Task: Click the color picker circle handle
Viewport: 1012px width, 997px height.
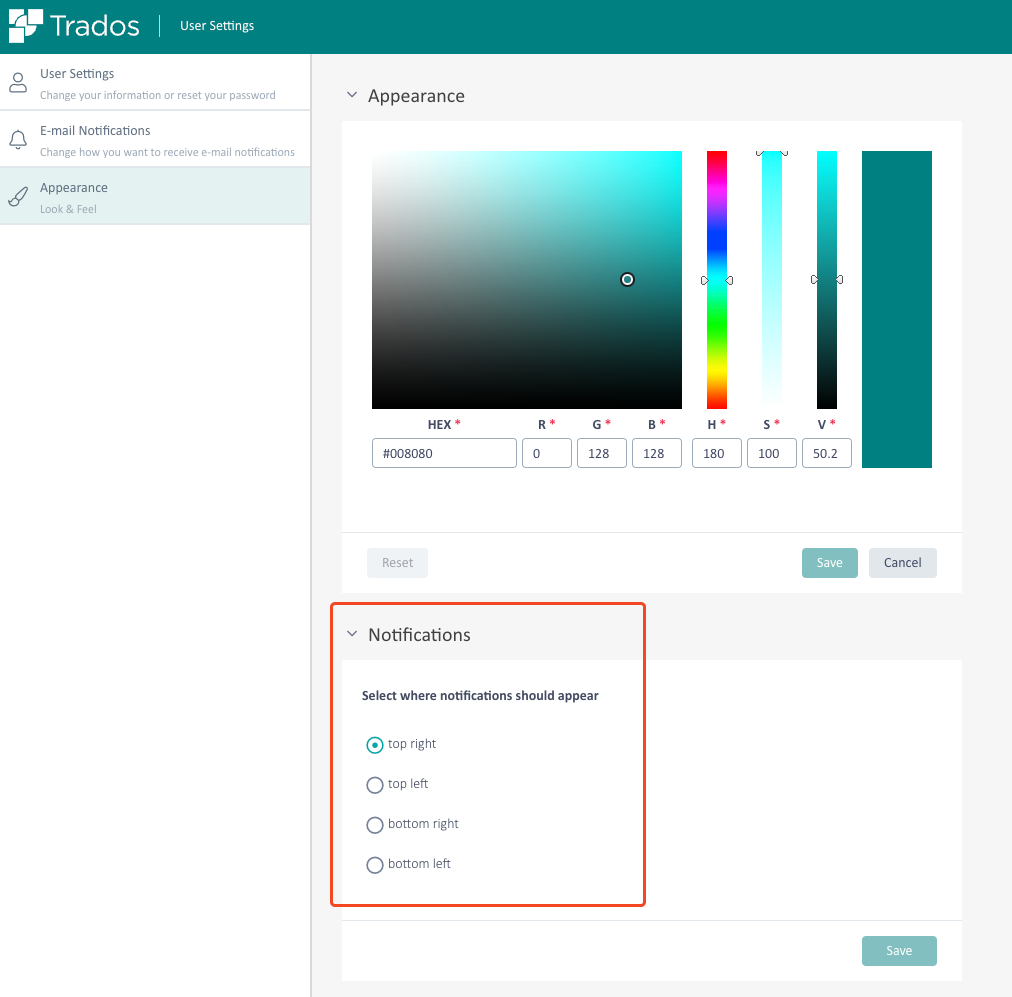Action: tap(627, 280)
